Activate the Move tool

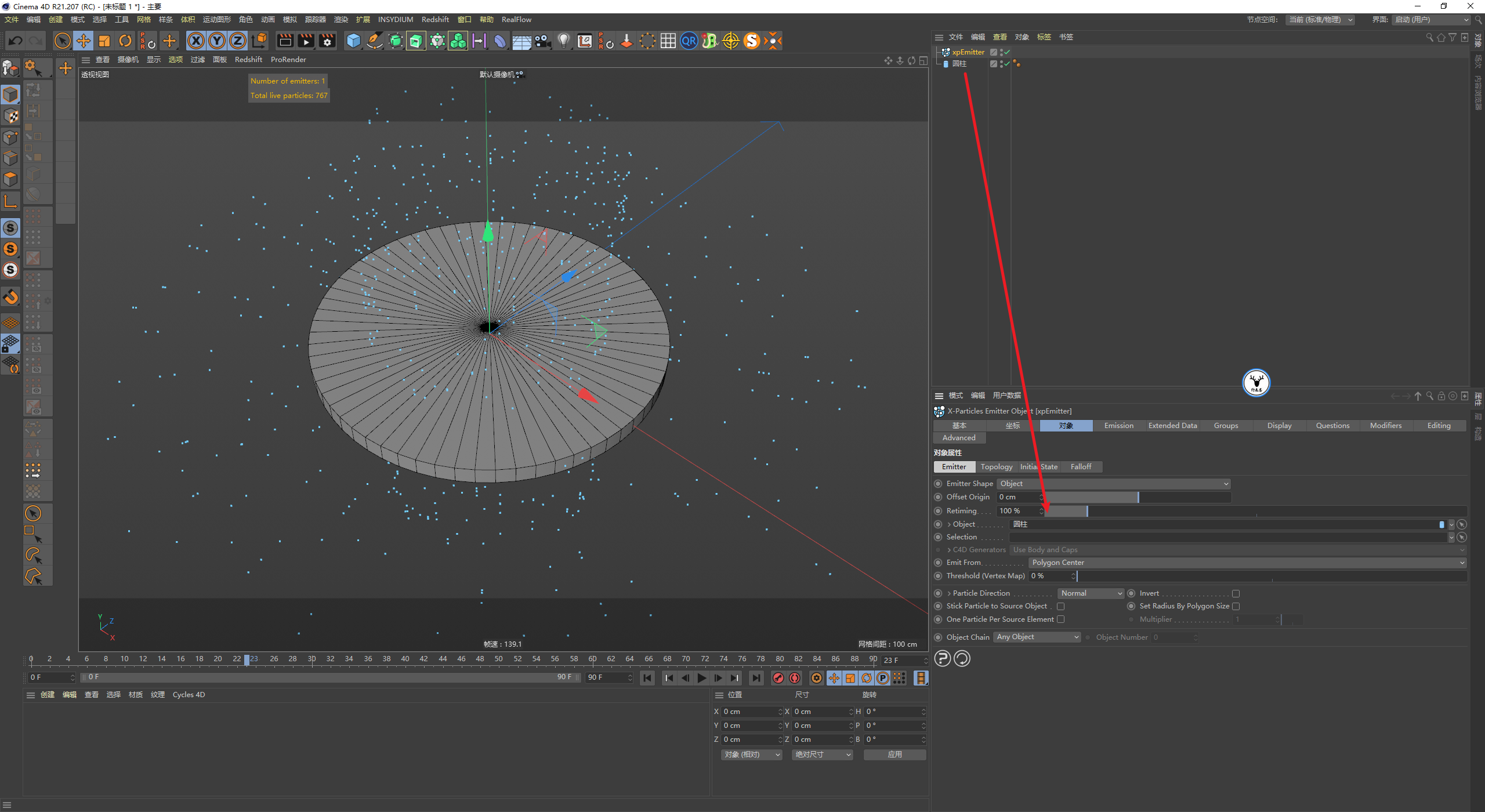84,41
